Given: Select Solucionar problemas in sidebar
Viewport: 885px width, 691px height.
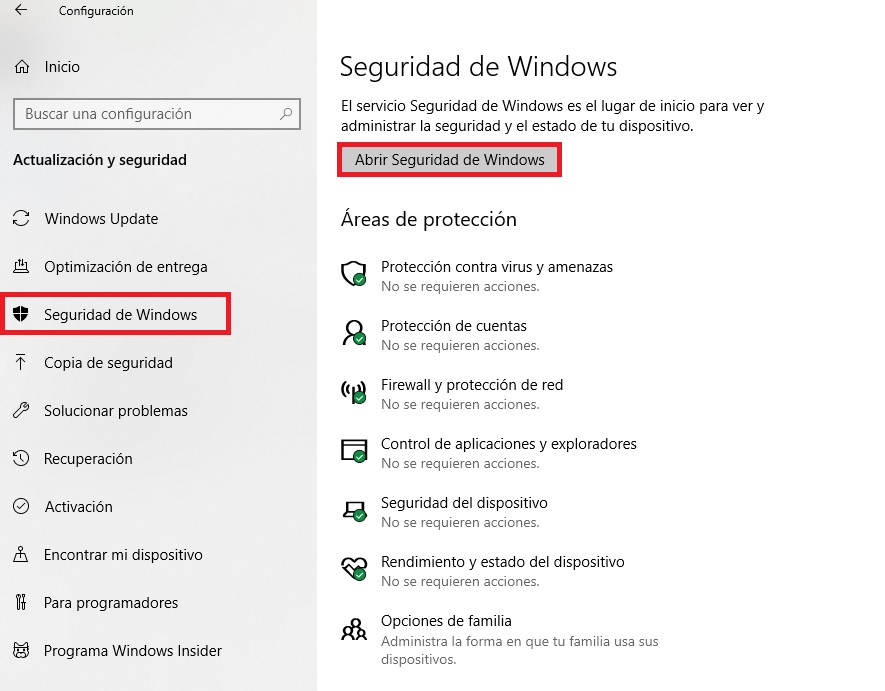Looking at the screenshot, I should click(116, 410).
